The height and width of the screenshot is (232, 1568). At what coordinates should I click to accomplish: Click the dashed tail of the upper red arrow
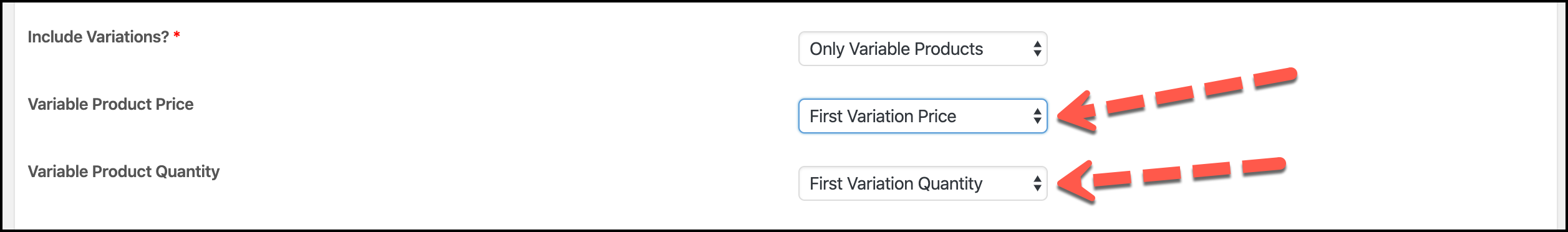tap(1201, 91)
